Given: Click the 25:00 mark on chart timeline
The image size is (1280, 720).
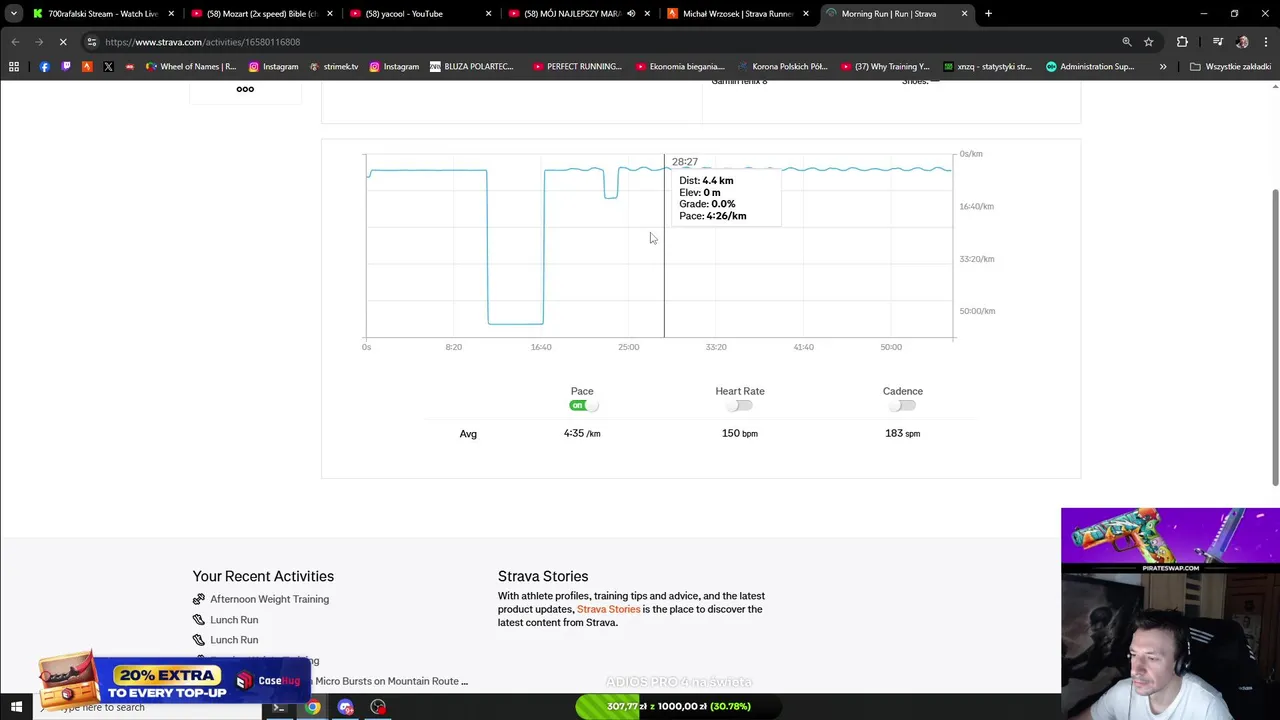Looking at the screenshot, I should 628,347.
